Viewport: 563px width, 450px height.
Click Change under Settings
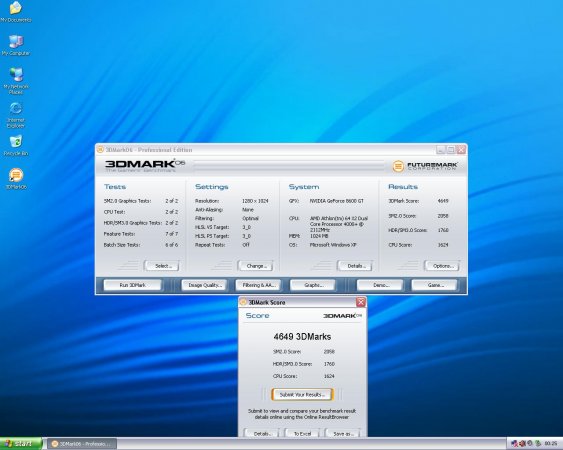[255, 266]
